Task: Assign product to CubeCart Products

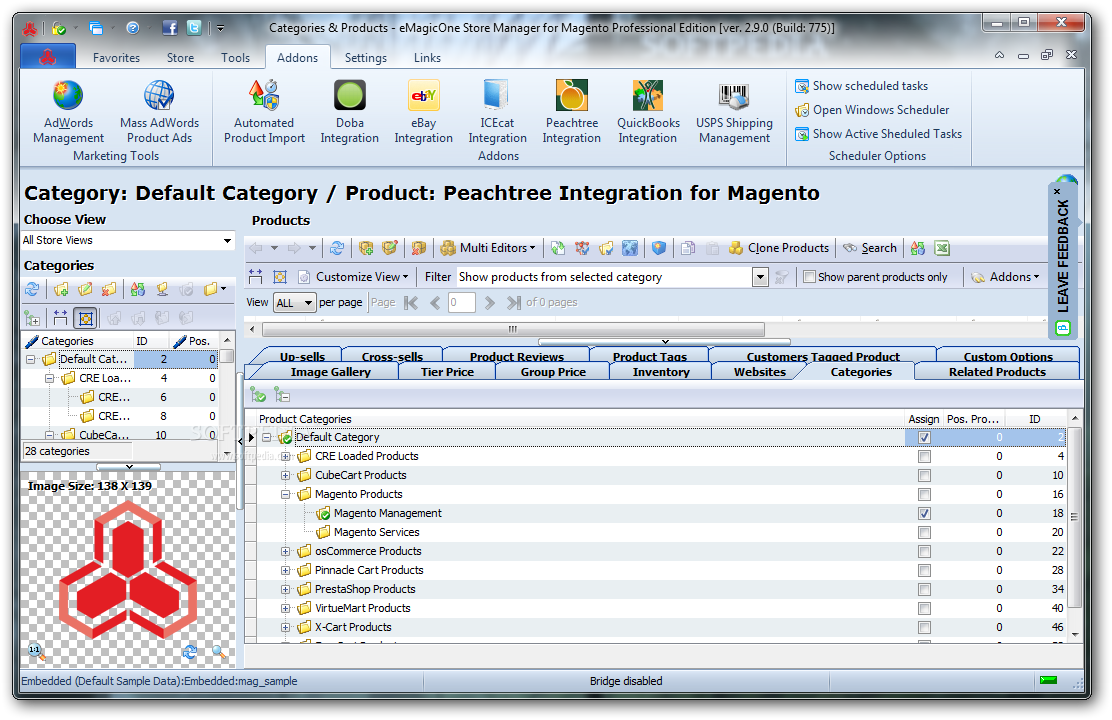Action: tap(924, 475)
